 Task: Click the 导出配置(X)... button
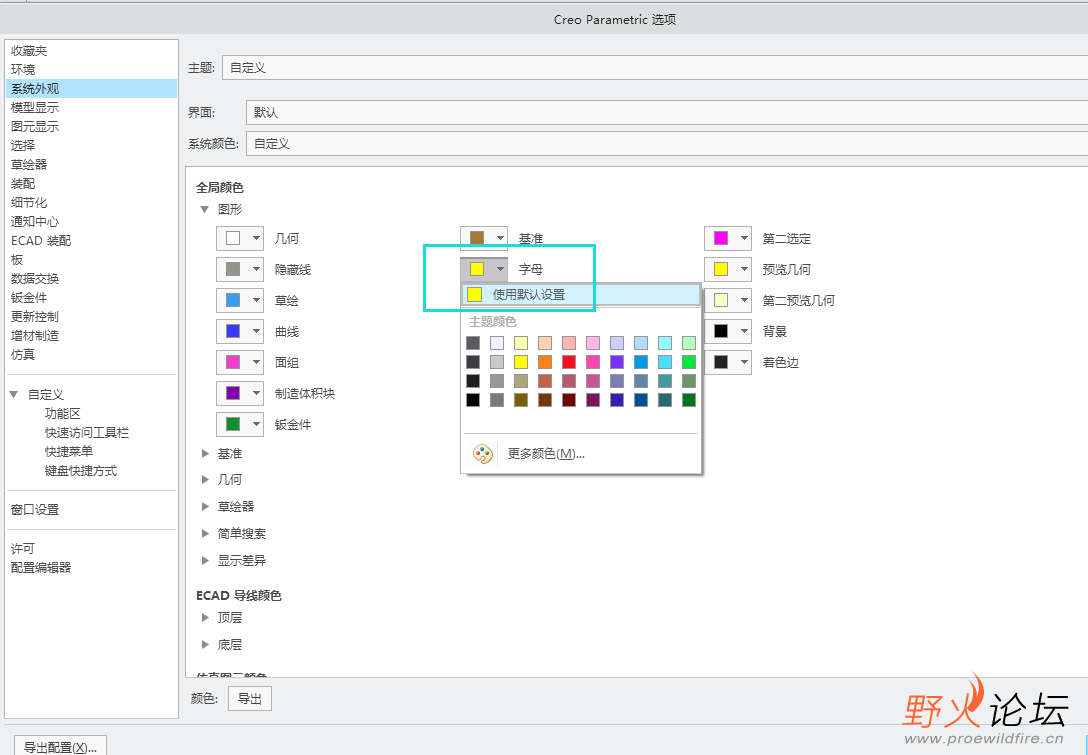coord(60,747)
